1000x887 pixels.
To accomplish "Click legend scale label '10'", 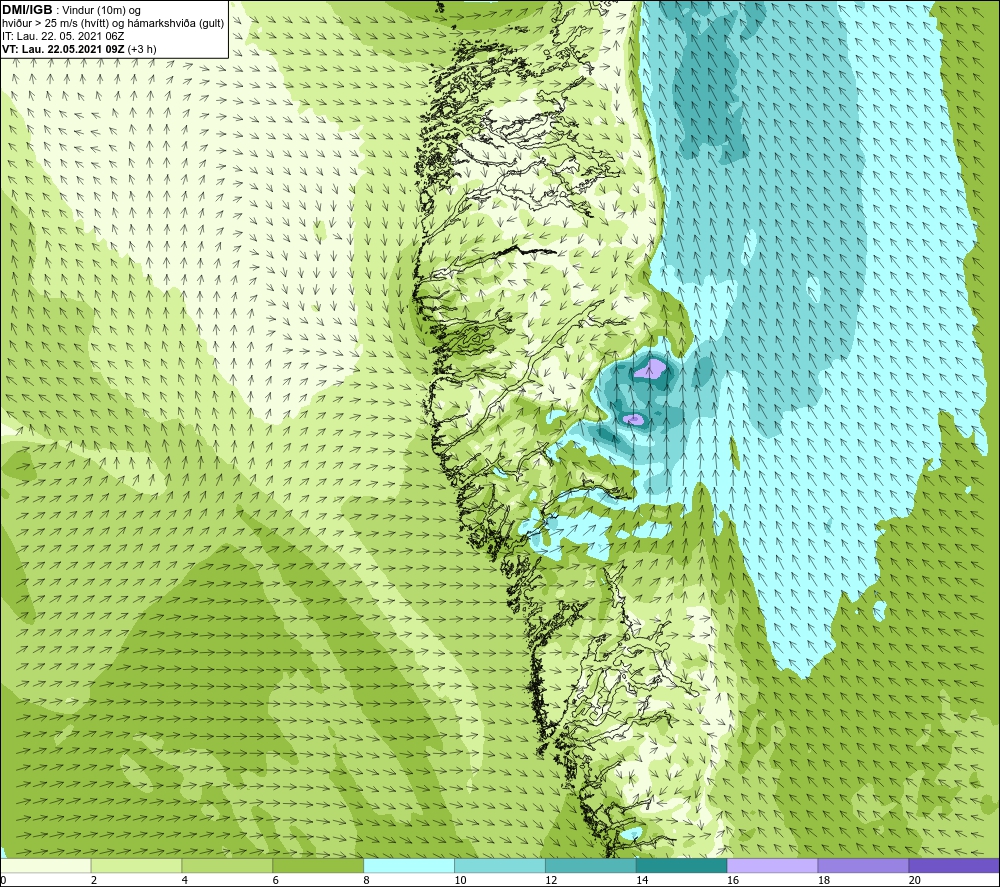I will 460,880.
